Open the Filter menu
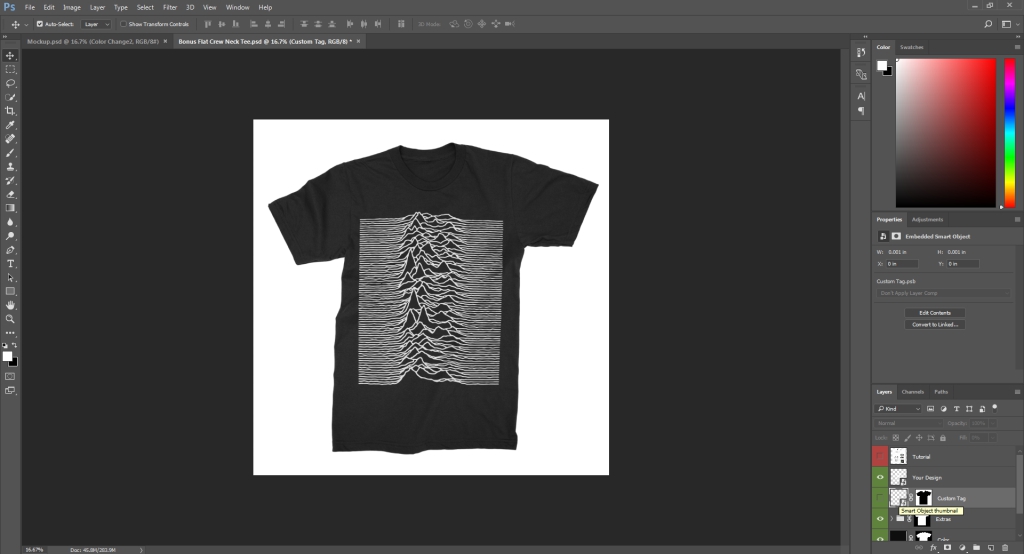Viewport: 1024px width, 554px height. coord(170,7)
